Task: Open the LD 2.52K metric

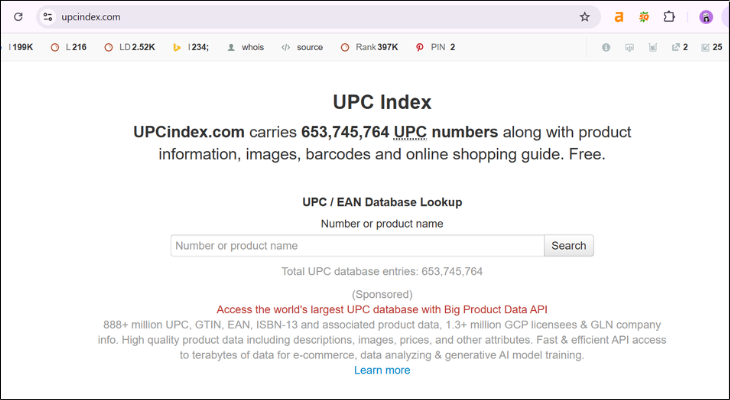Action: [130, 47]
